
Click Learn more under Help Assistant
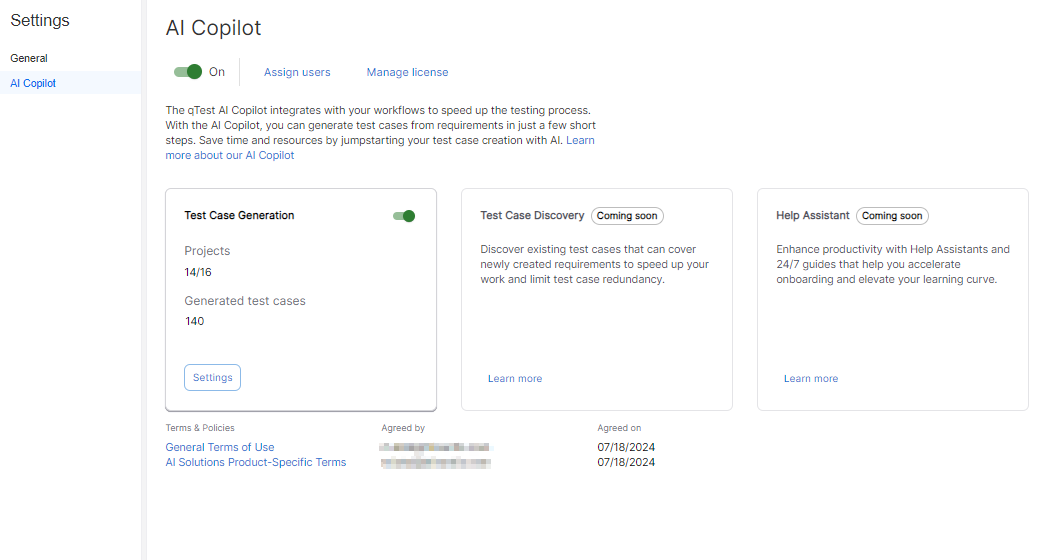coord(811,379)
